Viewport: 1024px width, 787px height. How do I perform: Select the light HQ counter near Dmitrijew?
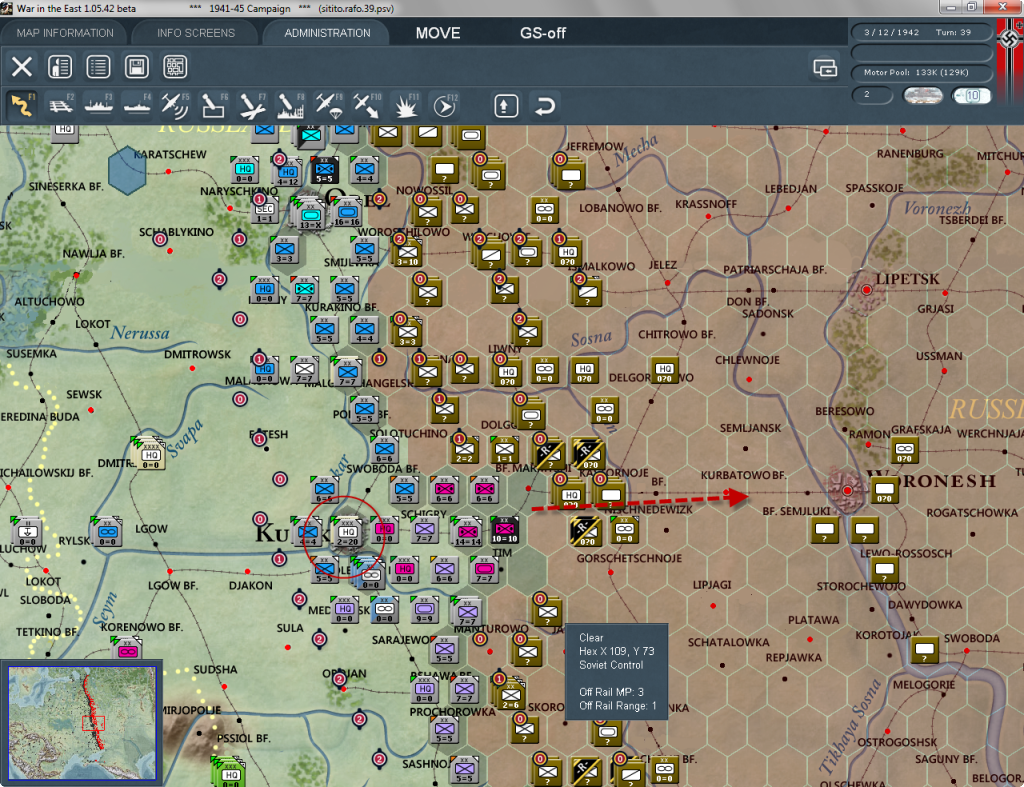[x=151, y=455]
